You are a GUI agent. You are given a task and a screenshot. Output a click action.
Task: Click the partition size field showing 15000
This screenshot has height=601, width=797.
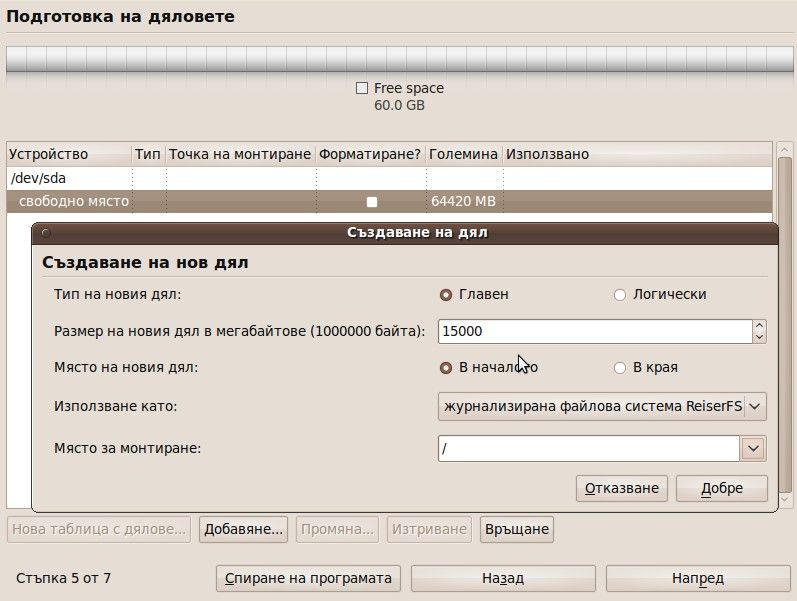595,332
